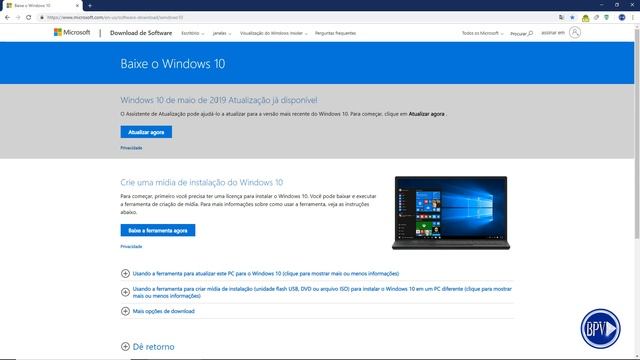Click the Baixe a ferramenta agora button
640x360 pixels.
pos(158,230)
